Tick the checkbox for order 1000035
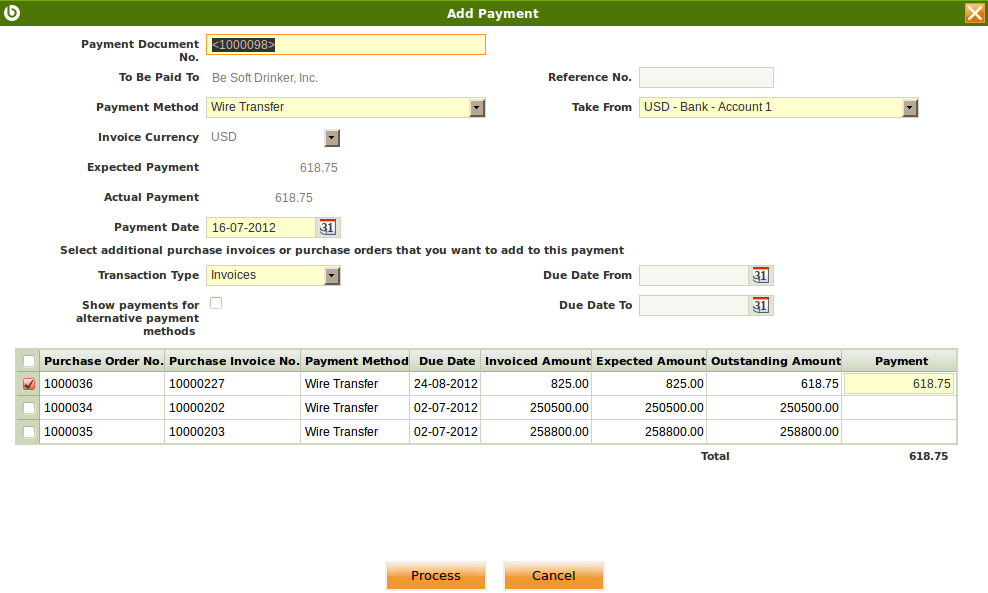The height and width of the screenshot is (593, 988). coord(29,432)
